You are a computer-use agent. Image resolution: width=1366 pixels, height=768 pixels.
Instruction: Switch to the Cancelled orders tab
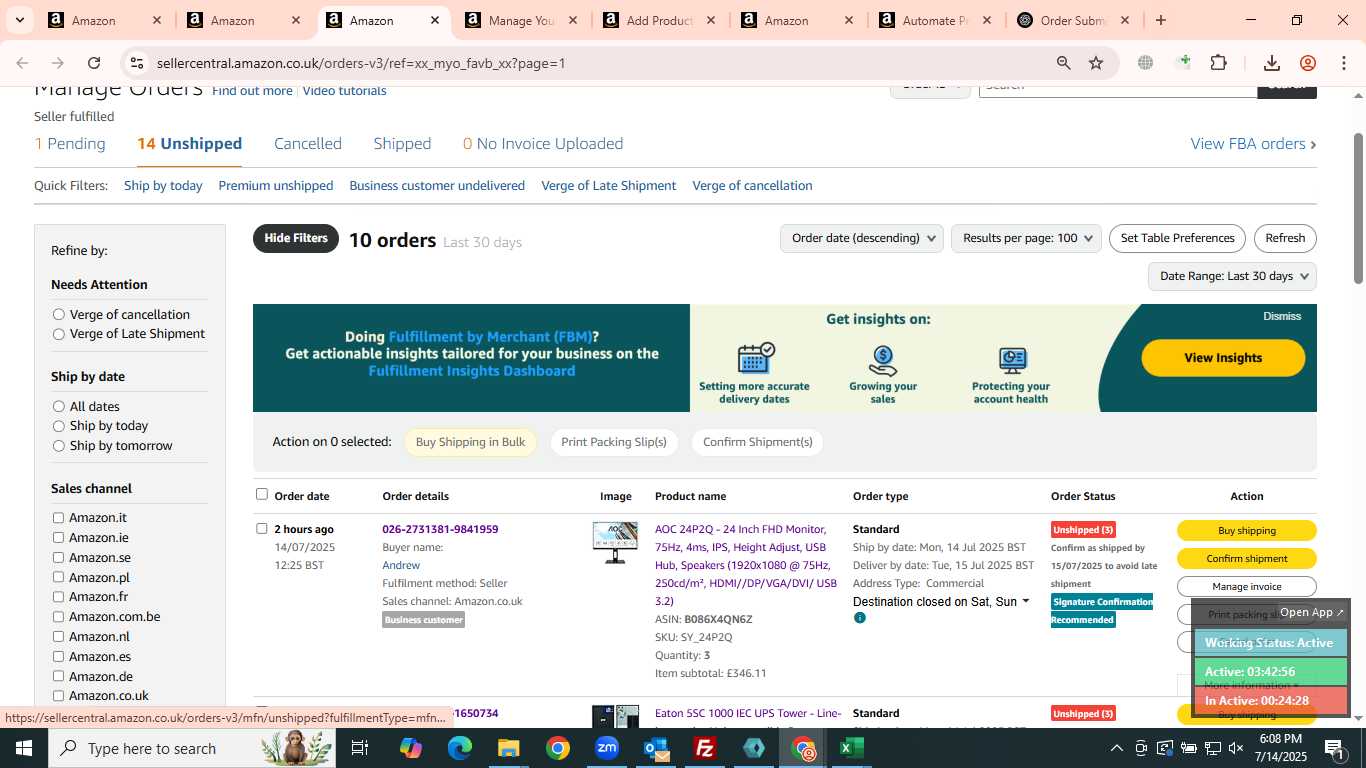[x=308, y=144]
